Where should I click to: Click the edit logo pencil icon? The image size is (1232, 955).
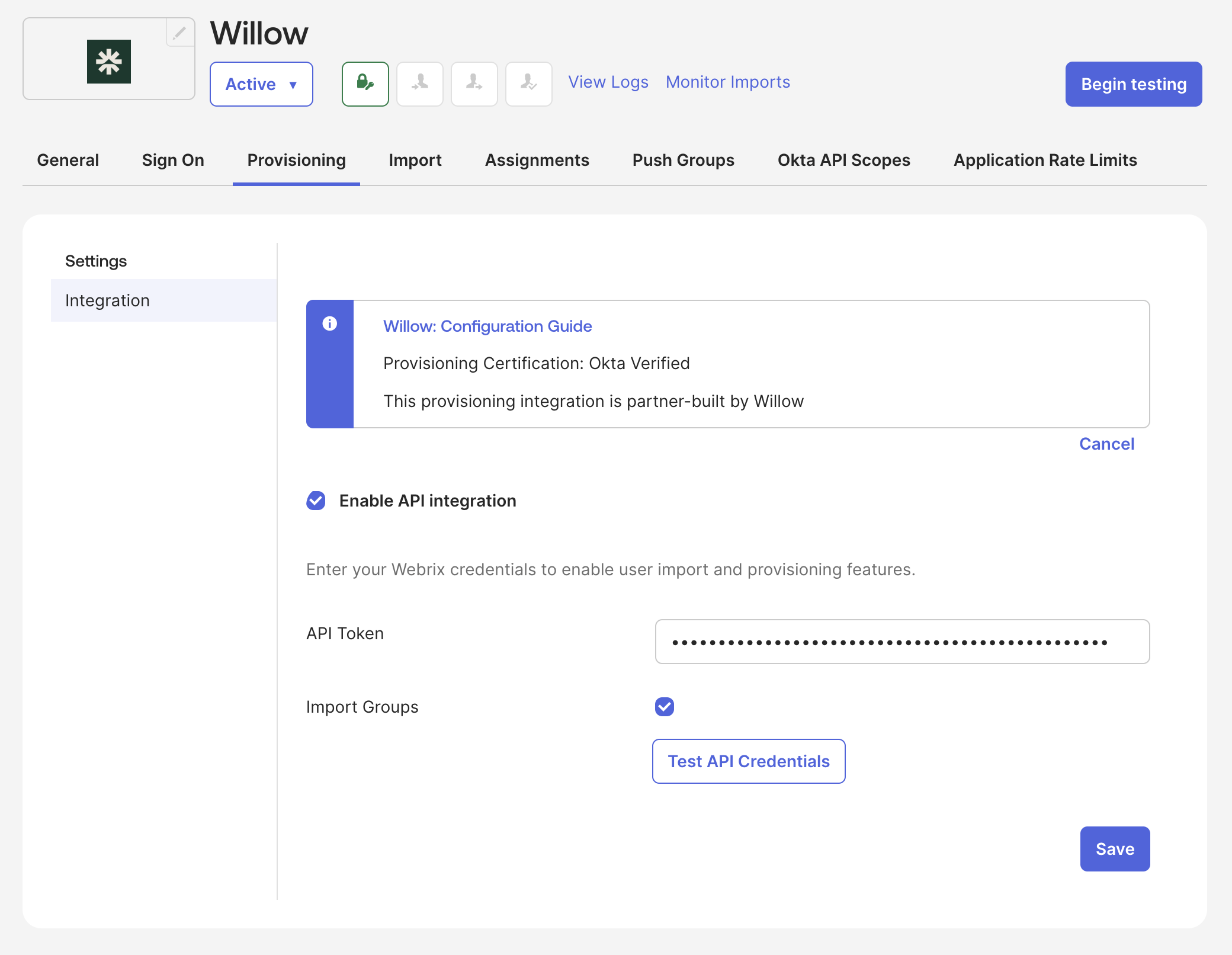[179, 33]
